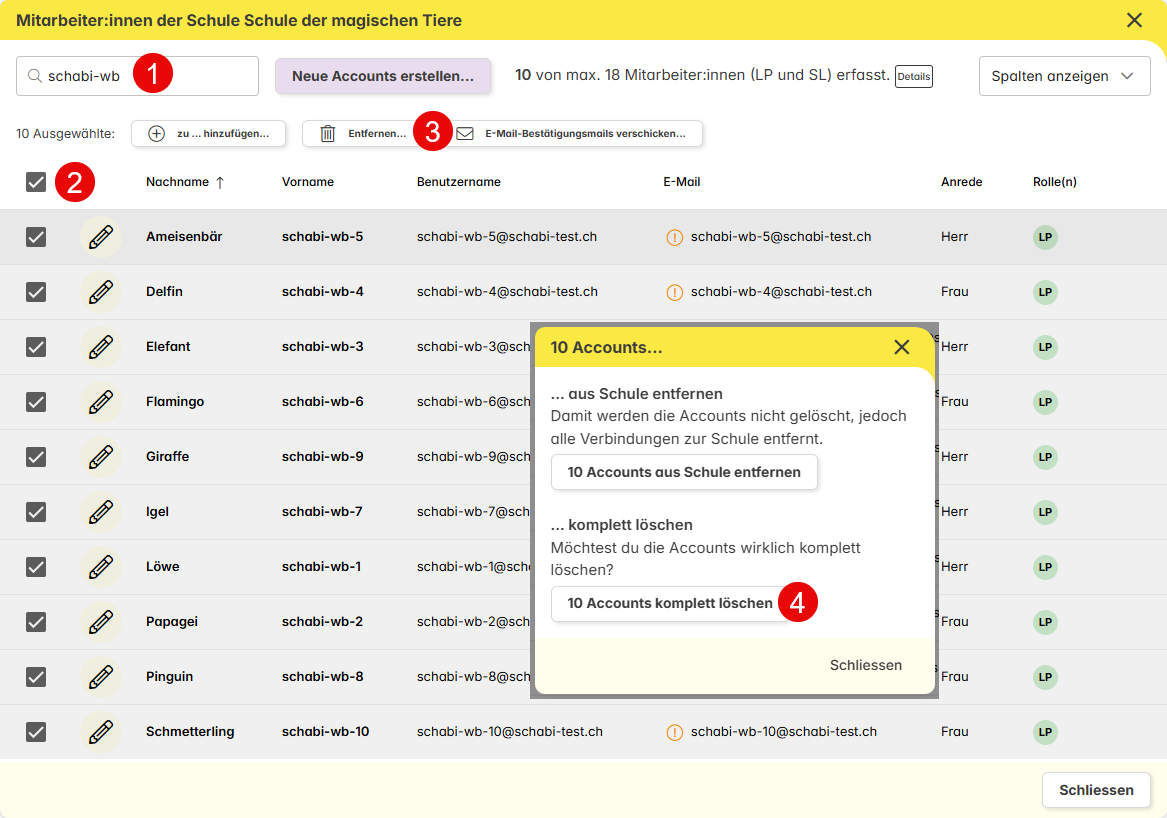Untick the checkbox for Pinguin
This screenshot has width=1167, height=818.
(x=36, y=677)
